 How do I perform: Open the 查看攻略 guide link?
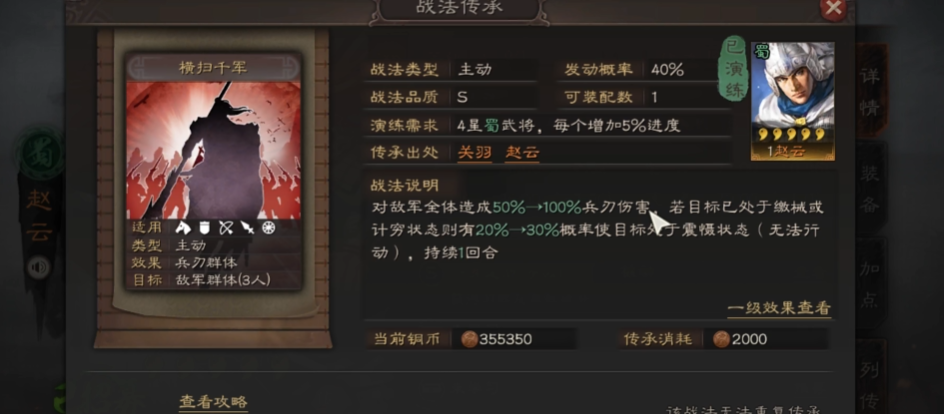[x=213, y=402]
